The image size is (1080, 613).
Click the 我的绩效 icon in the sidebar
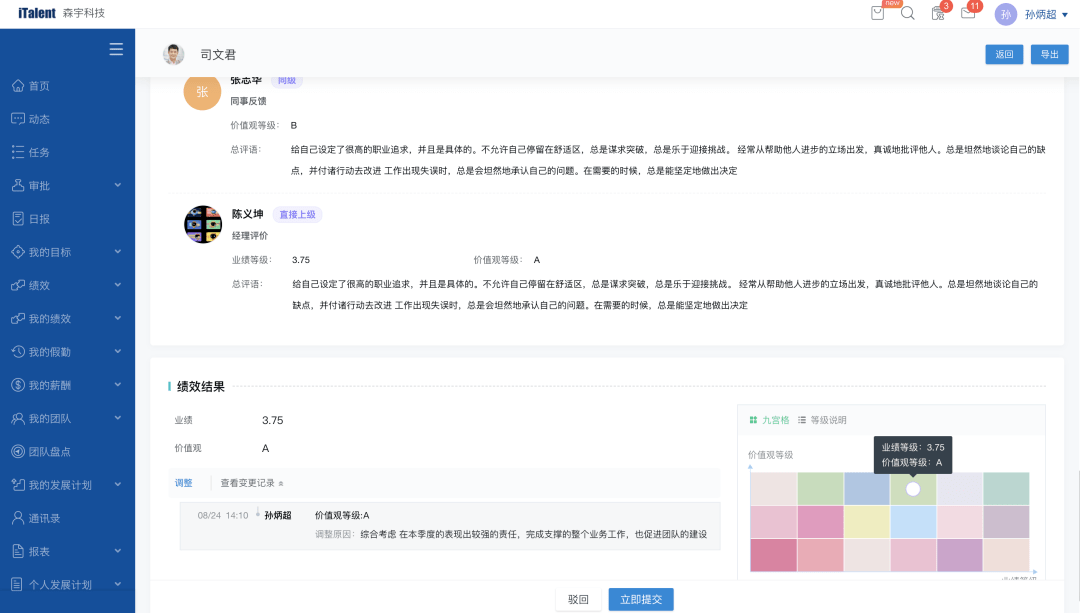coord(18,318)
